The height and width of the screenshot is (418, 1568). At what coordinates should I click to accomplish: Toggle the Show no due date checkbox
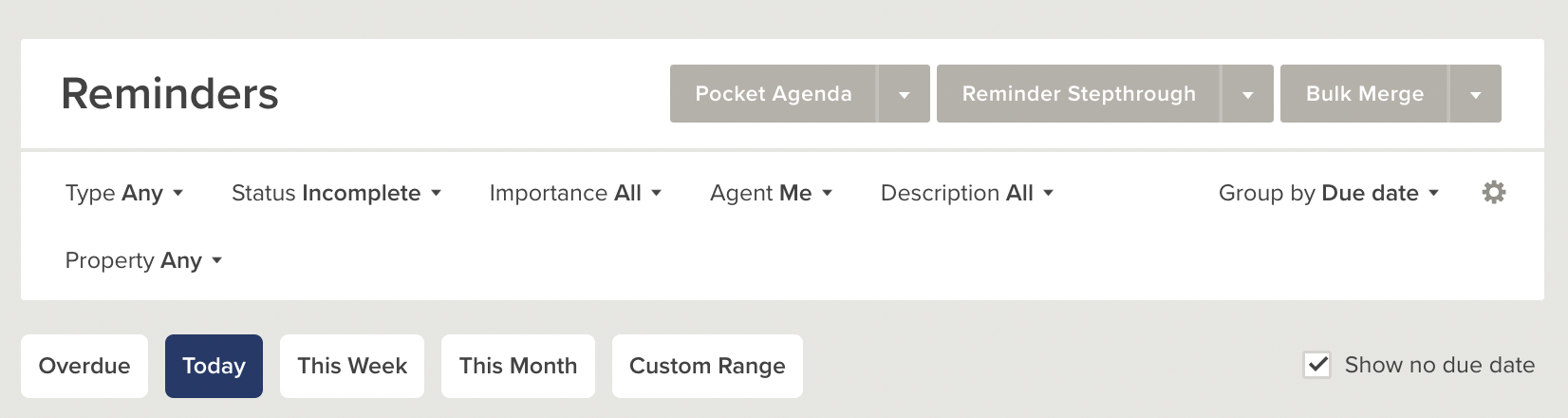[1317, 365]
